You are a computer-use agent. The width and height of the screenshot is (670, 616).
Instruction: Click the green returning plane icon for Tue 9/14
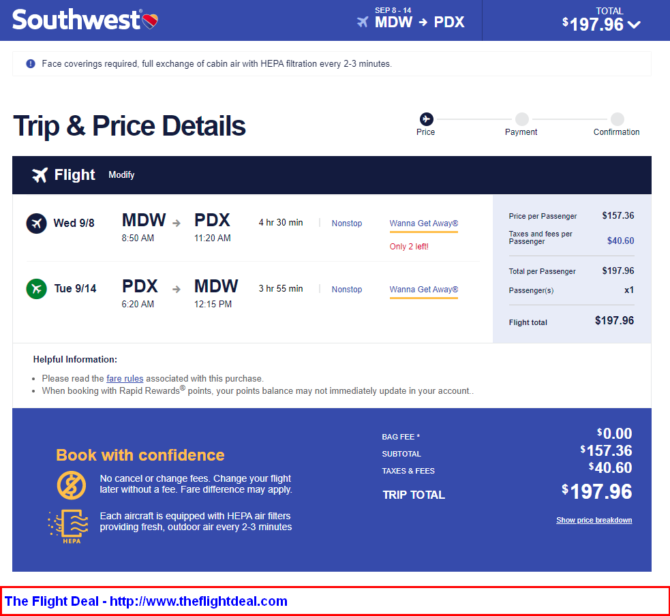point(36,289)
